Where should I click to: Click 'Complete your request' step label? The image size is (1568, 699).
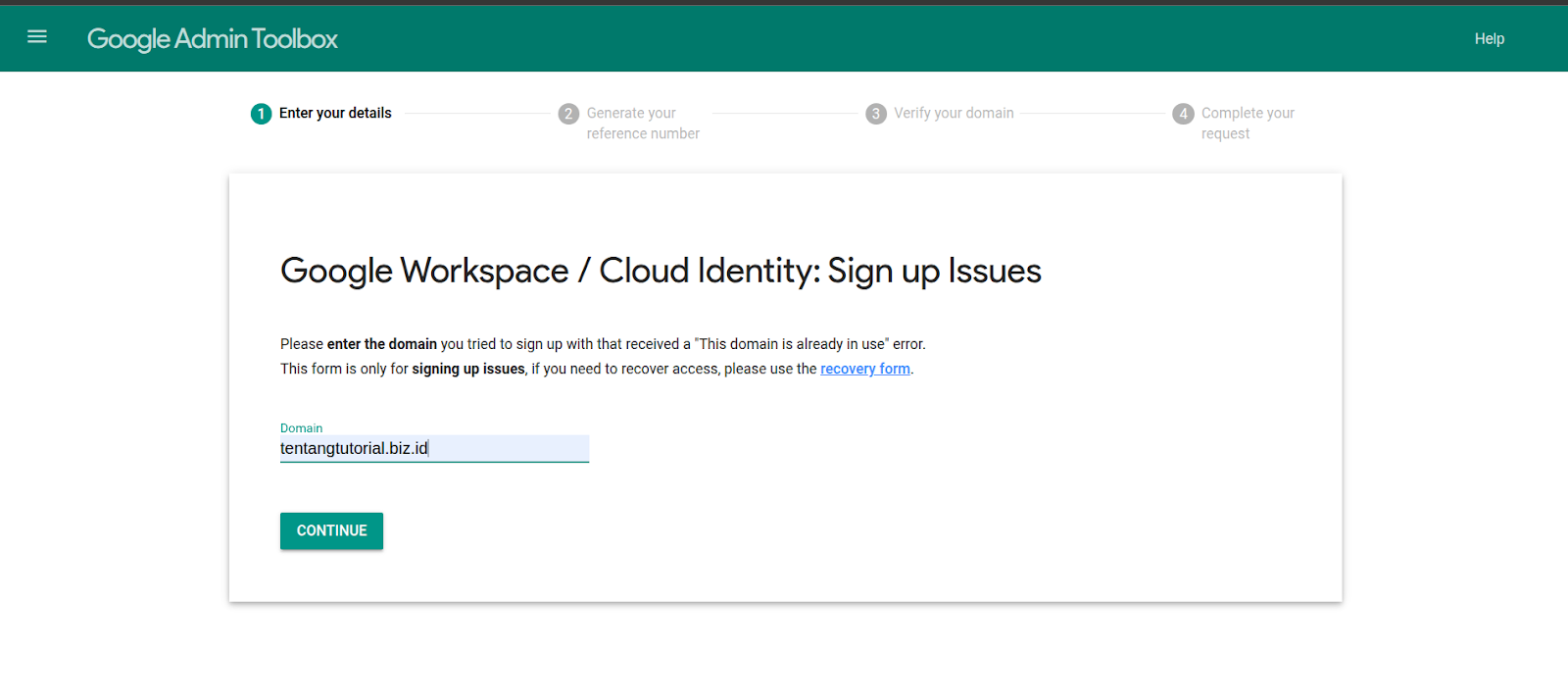point(1248,124)
